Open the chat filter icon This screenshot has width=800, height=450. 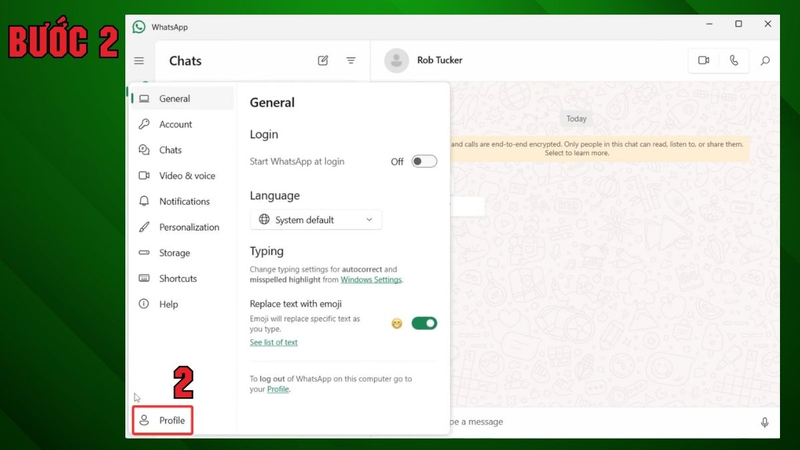coord(351,61)
